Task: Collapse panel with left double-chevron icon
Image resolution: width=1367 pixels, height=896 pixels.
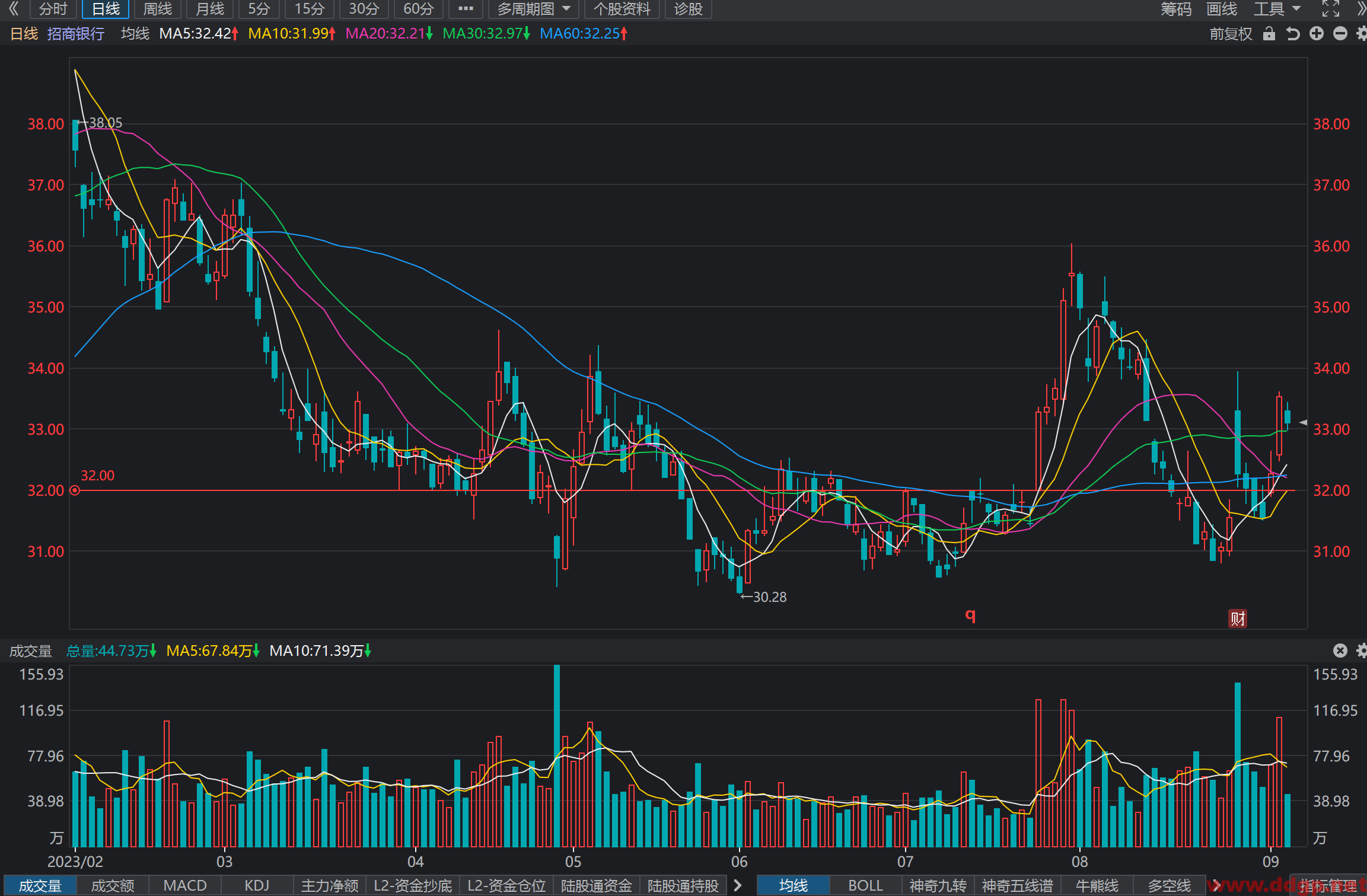Action: point(14,8)
